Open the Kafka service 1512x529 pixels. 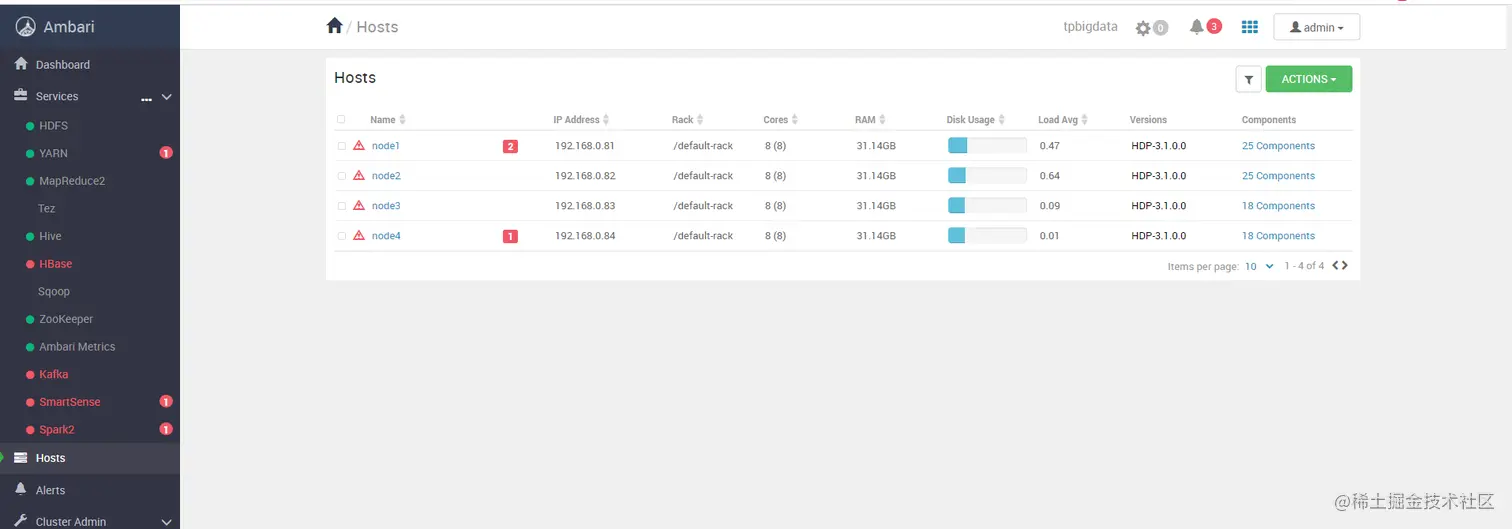click(x=54, y=374)
